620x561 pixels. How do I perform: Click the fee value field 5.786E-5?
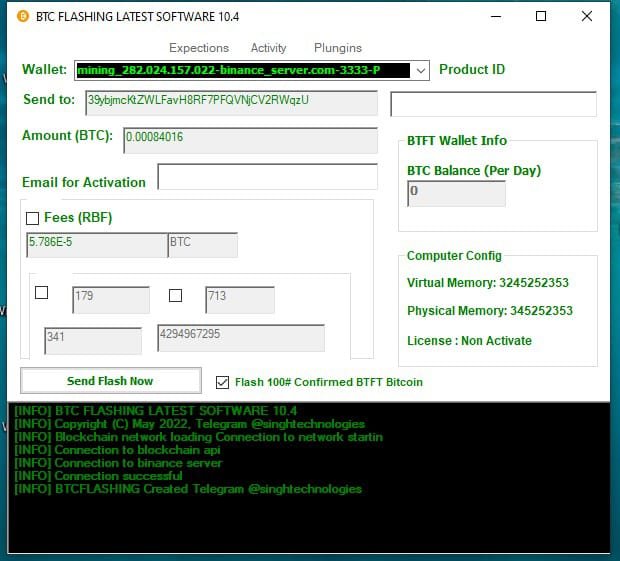(x=97, y=245)
